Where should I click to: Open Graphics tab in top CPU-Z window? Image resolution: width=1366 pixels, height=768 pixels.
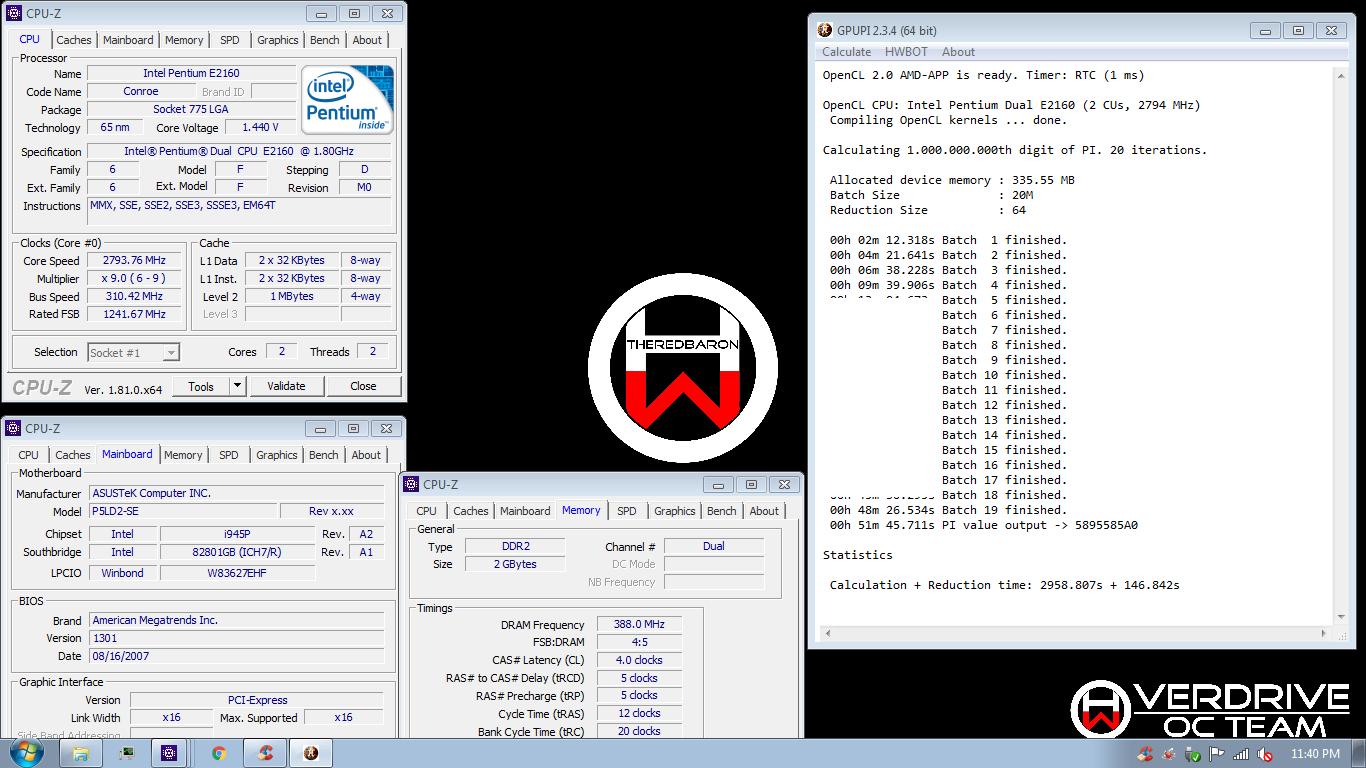coord(278,40)
